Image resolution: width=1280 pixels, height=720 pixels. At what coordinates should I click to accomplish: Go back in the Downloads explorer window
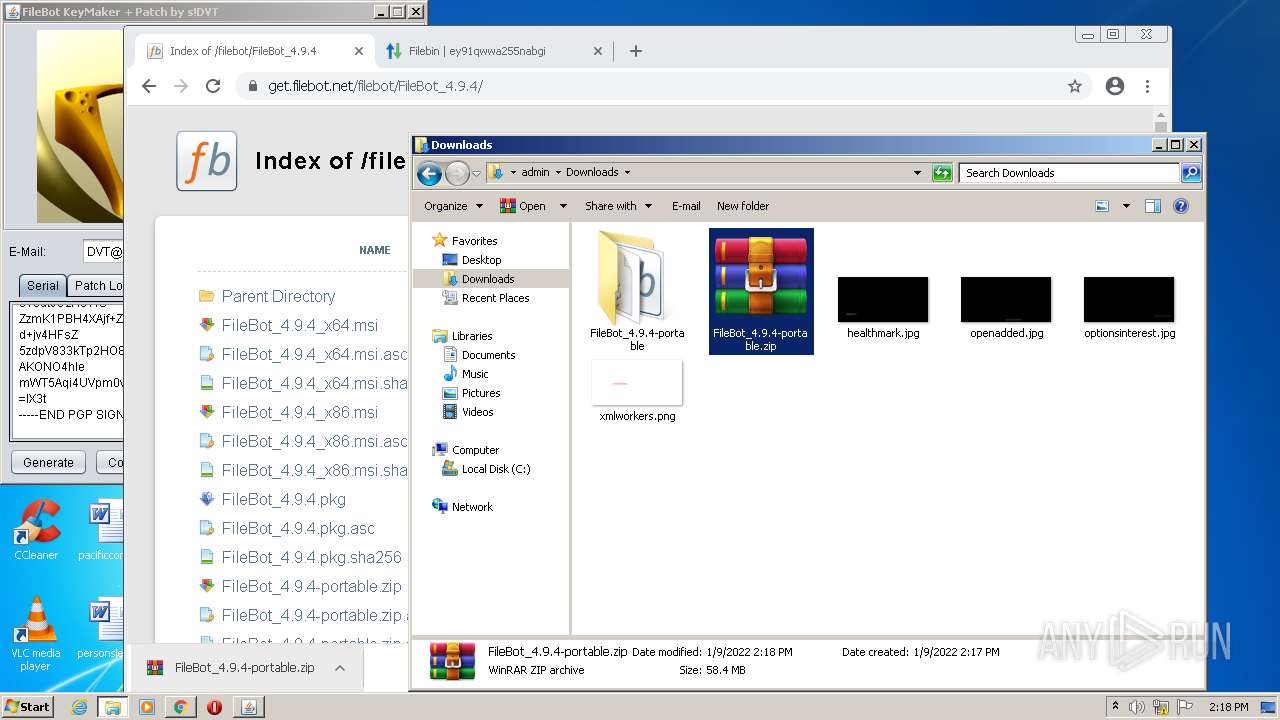click(429, 174)
